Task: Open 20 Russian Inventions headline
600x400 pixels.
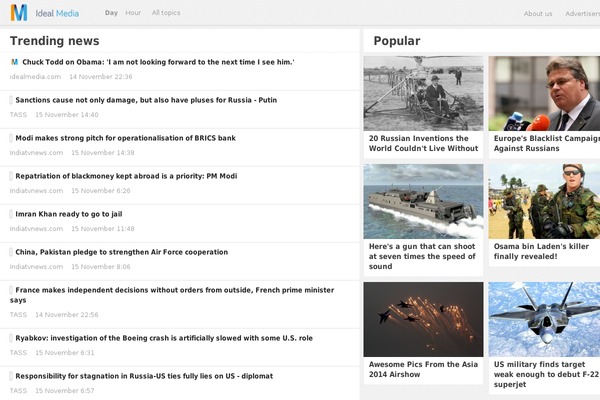Action: coord(423,143)
